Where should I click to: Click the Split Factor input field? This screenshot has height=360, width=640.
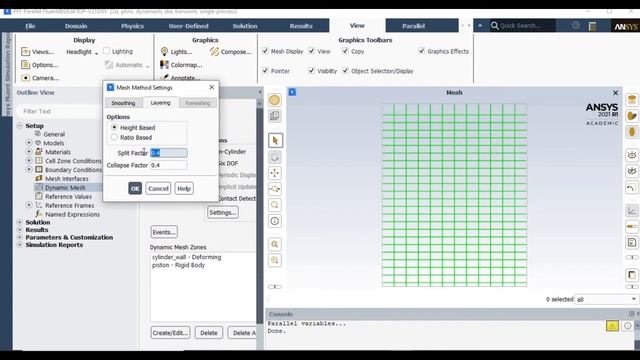169,153
